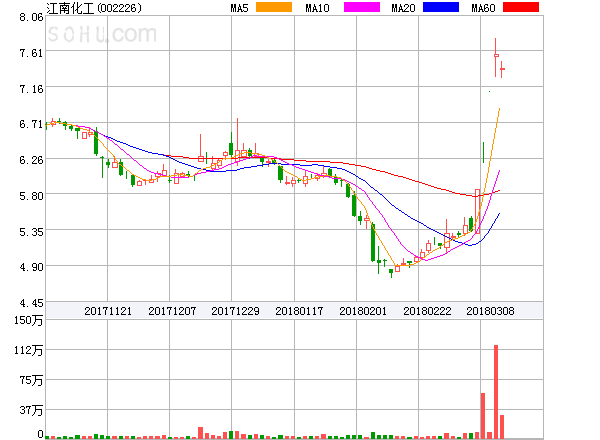Click the volume axis label 75万

pos(31,380)
